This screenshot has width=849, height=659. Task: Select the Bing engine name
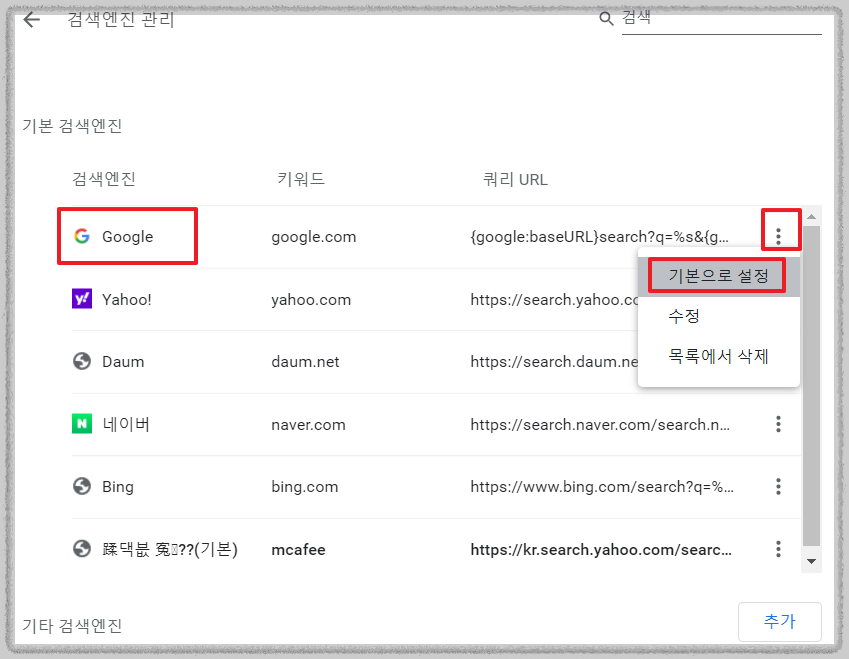(117, 487)
